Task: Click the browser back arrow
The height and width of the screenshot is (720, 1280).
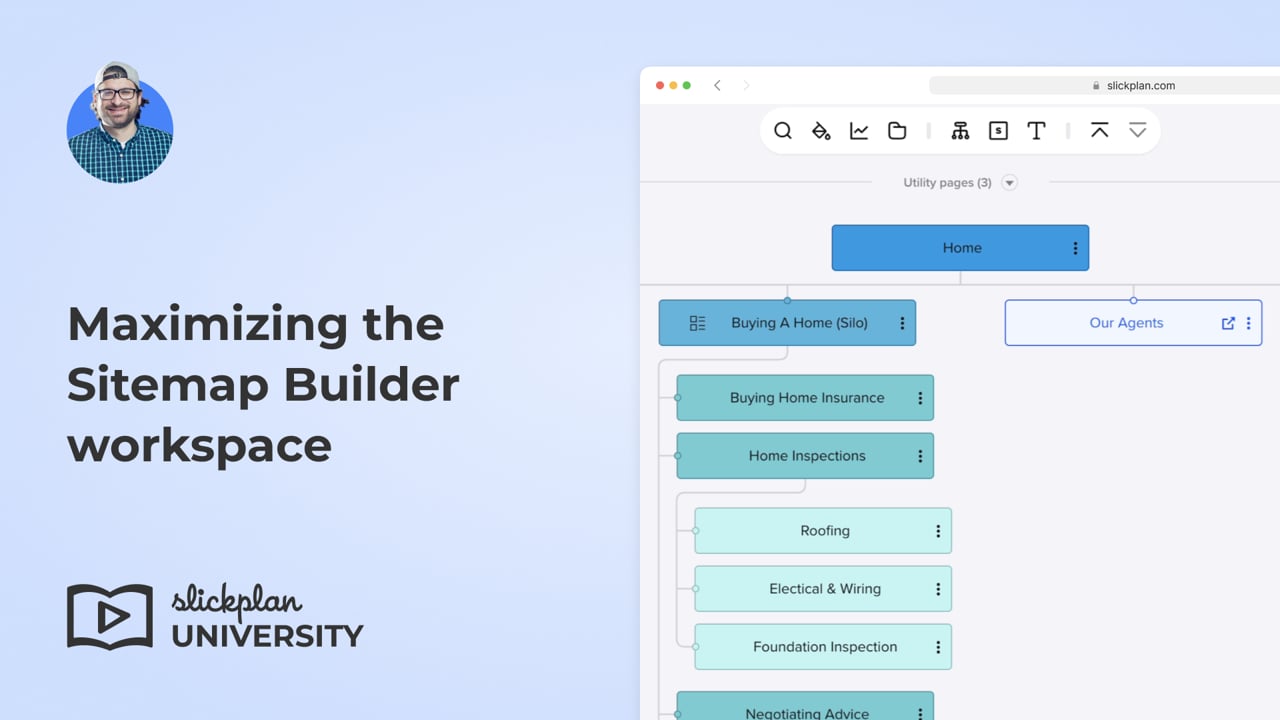Action: 717,85
